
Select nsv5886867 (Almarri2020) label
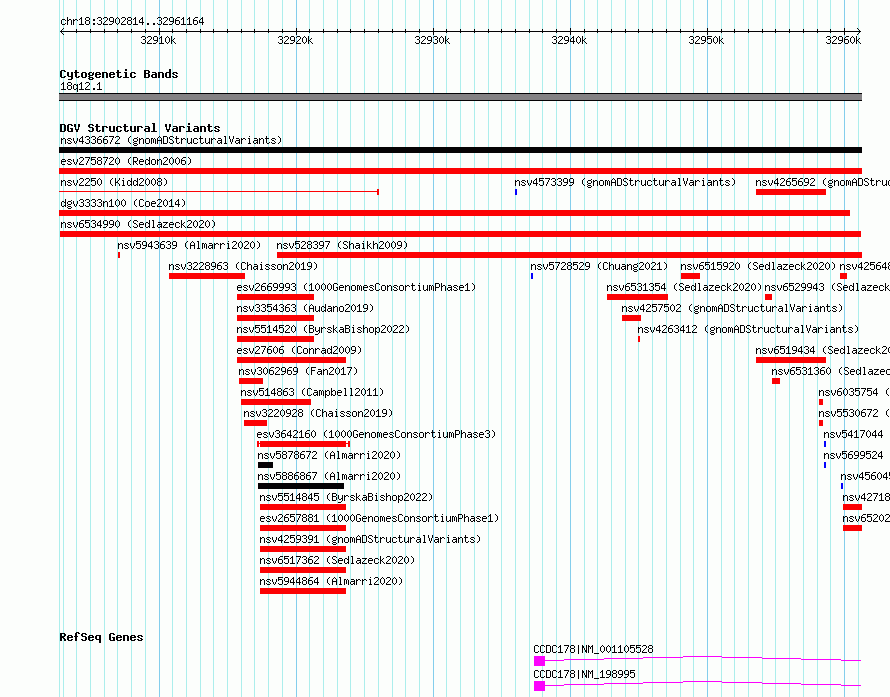pyautogui.click(x=329, y=476)
